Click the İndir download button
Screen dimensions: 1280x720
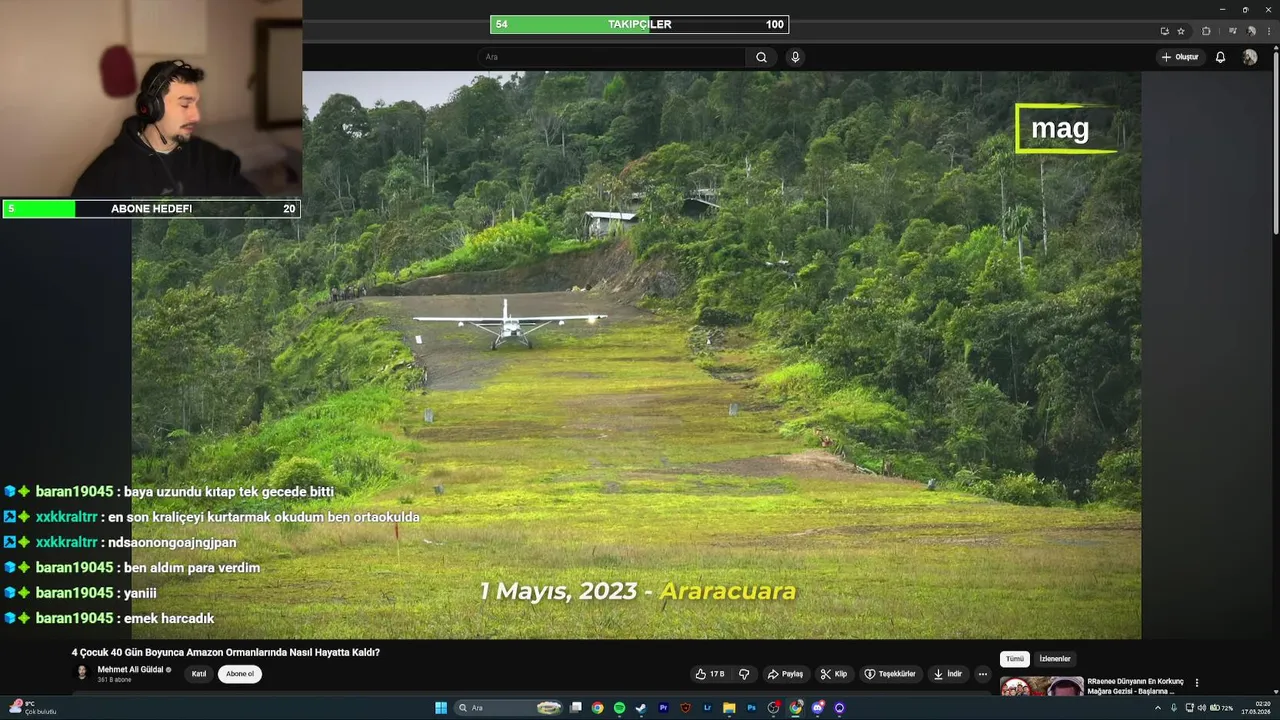(948, 674)
